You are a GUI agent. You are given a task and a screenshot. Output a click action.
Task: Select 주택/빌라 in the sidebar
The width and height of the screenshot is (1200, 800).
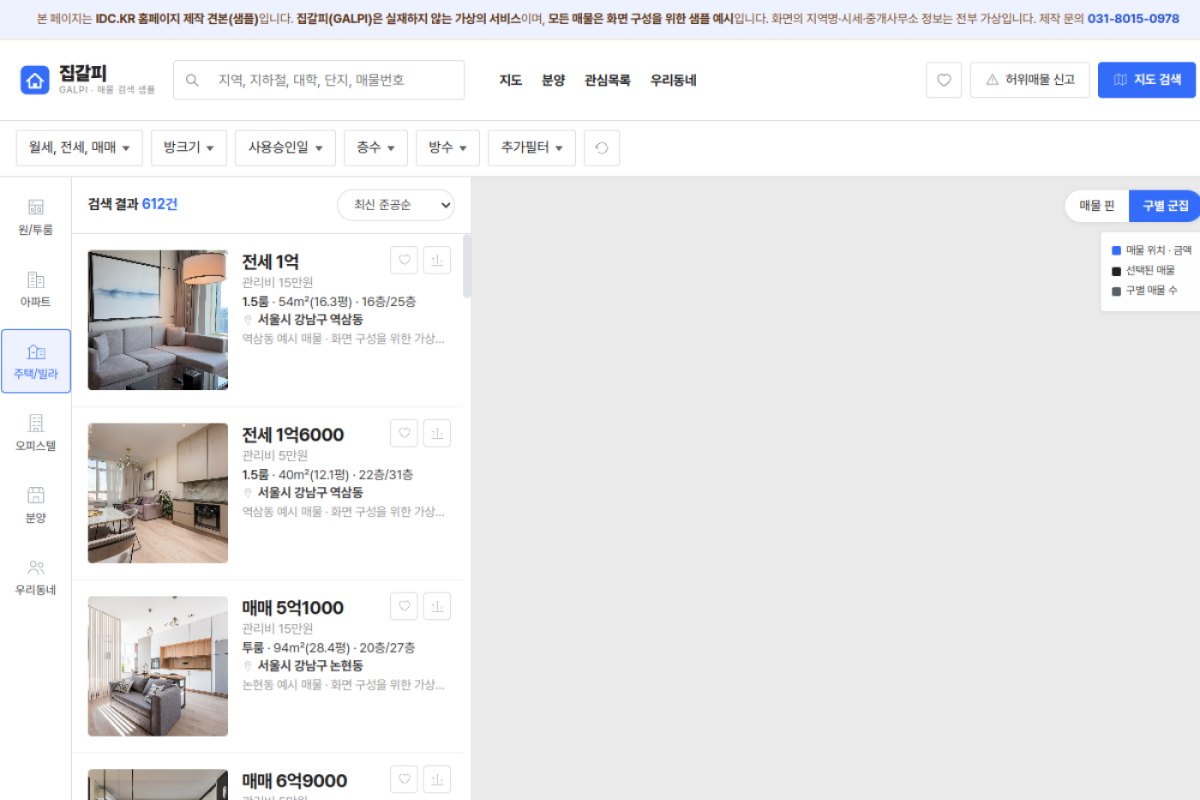point(36,361)
